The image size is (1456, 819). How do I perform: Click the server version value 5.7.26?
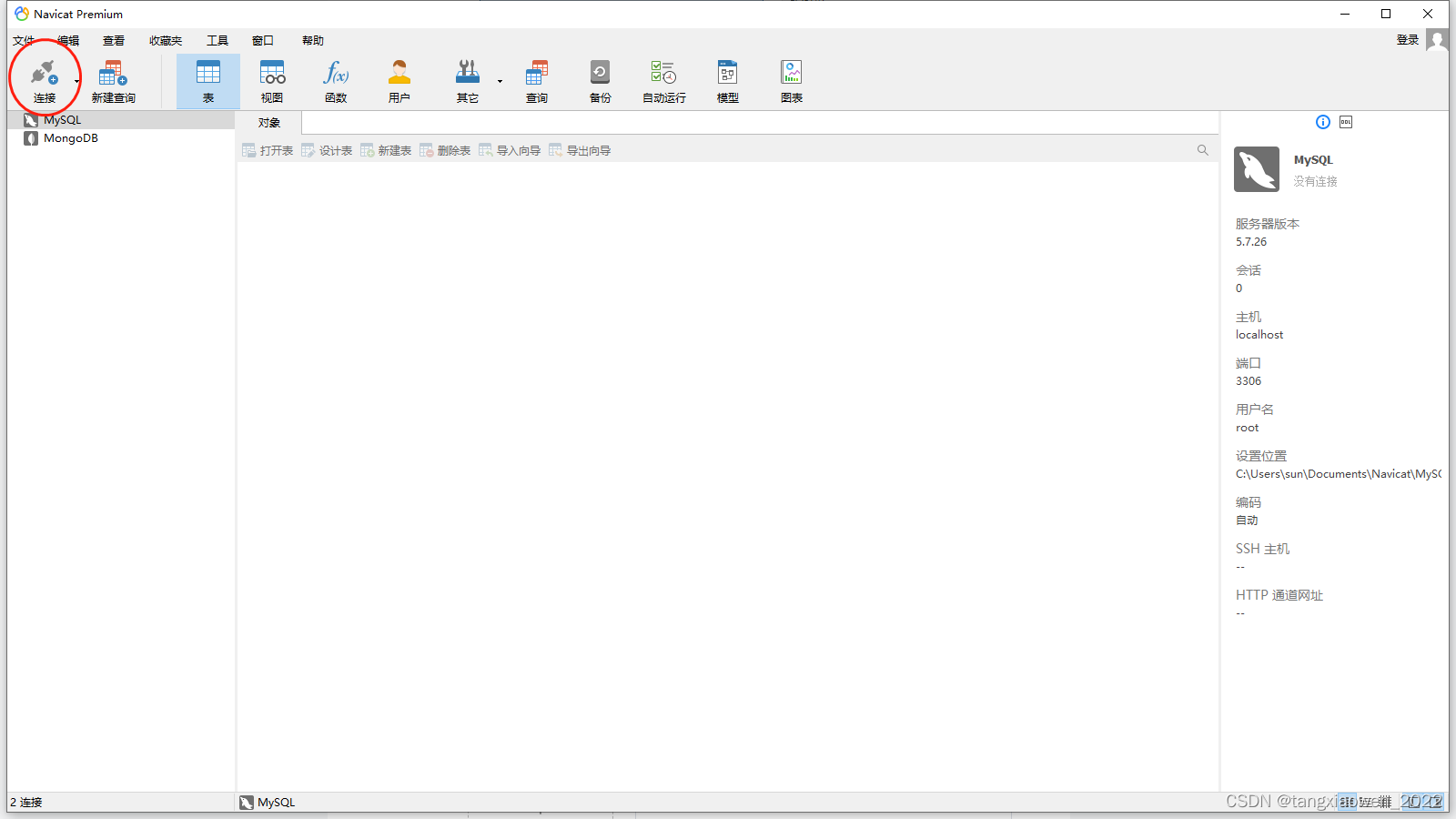point(1251,242)
